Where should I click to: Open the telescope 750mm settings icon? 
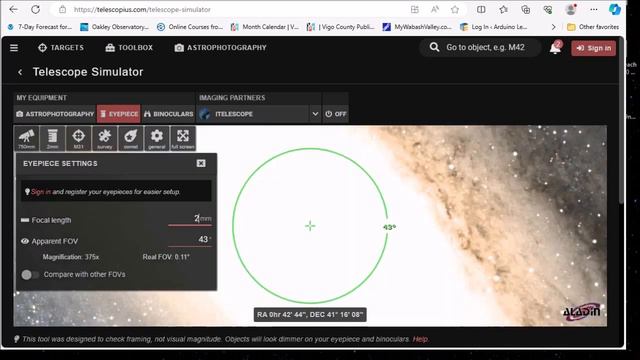[27, 138]
